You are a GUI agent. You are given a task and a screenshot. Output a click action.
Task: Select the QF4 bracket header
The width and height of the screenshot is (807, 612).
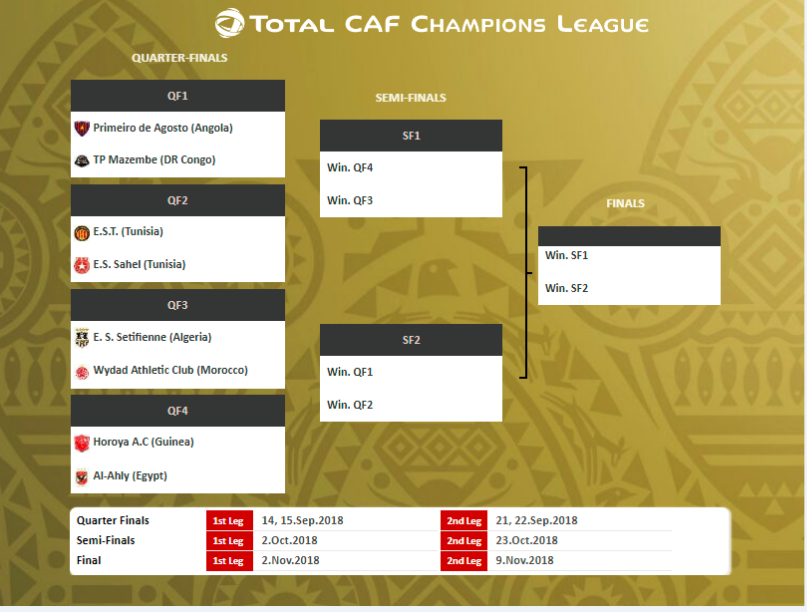pyautogui.click(x=178, y=411)
